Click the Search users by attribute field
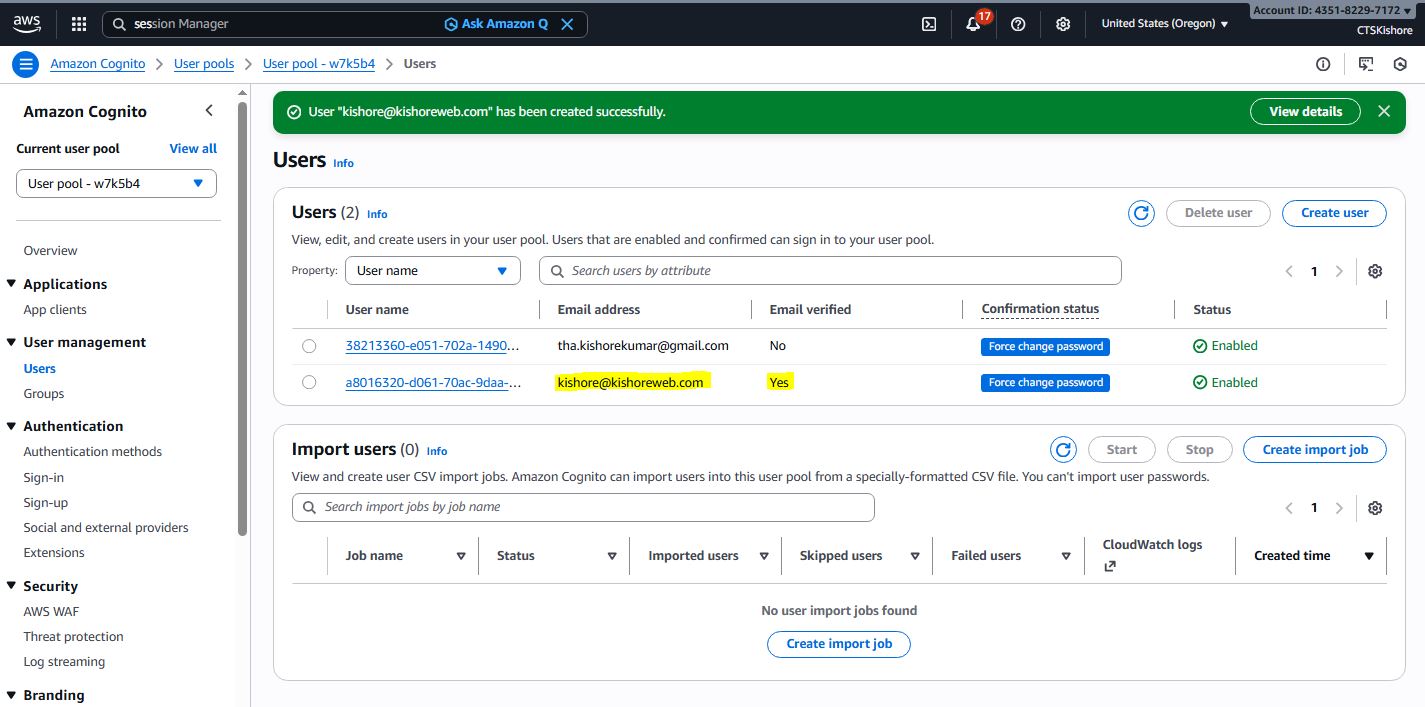Image resolution: width=1425 pixels, height=707 pixels. click(830, 271)
